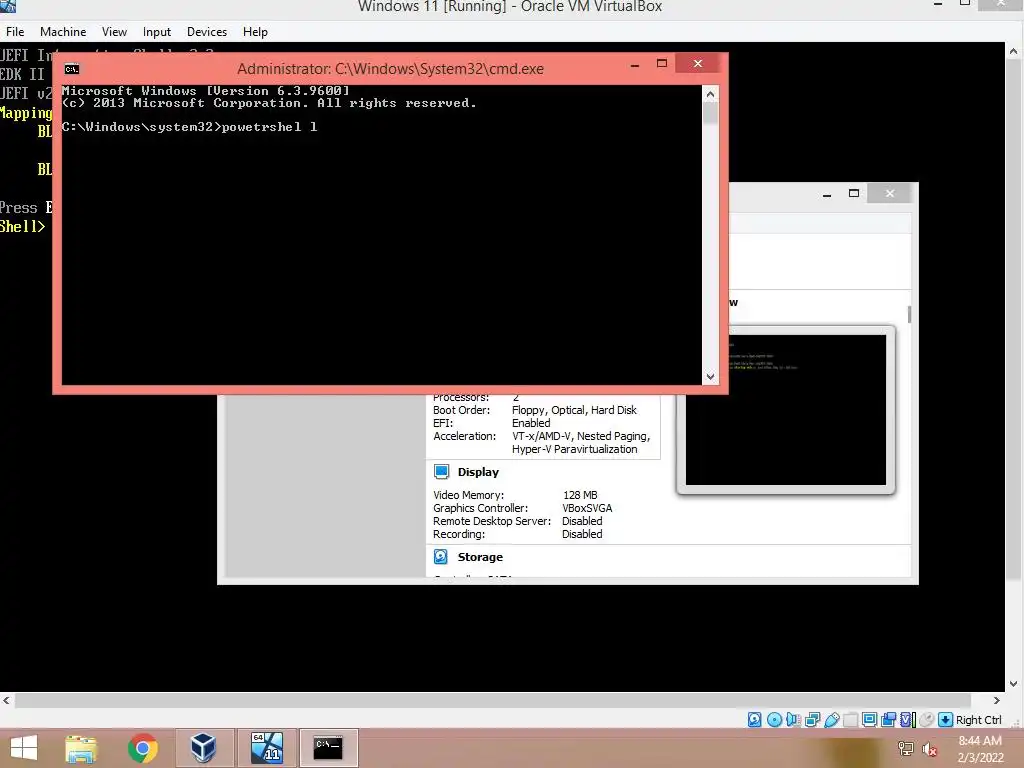This screenshot has width=1024, height=768.
Task: Switch to the Windows 11 VM taskbar icon
Action: (266, 748)
